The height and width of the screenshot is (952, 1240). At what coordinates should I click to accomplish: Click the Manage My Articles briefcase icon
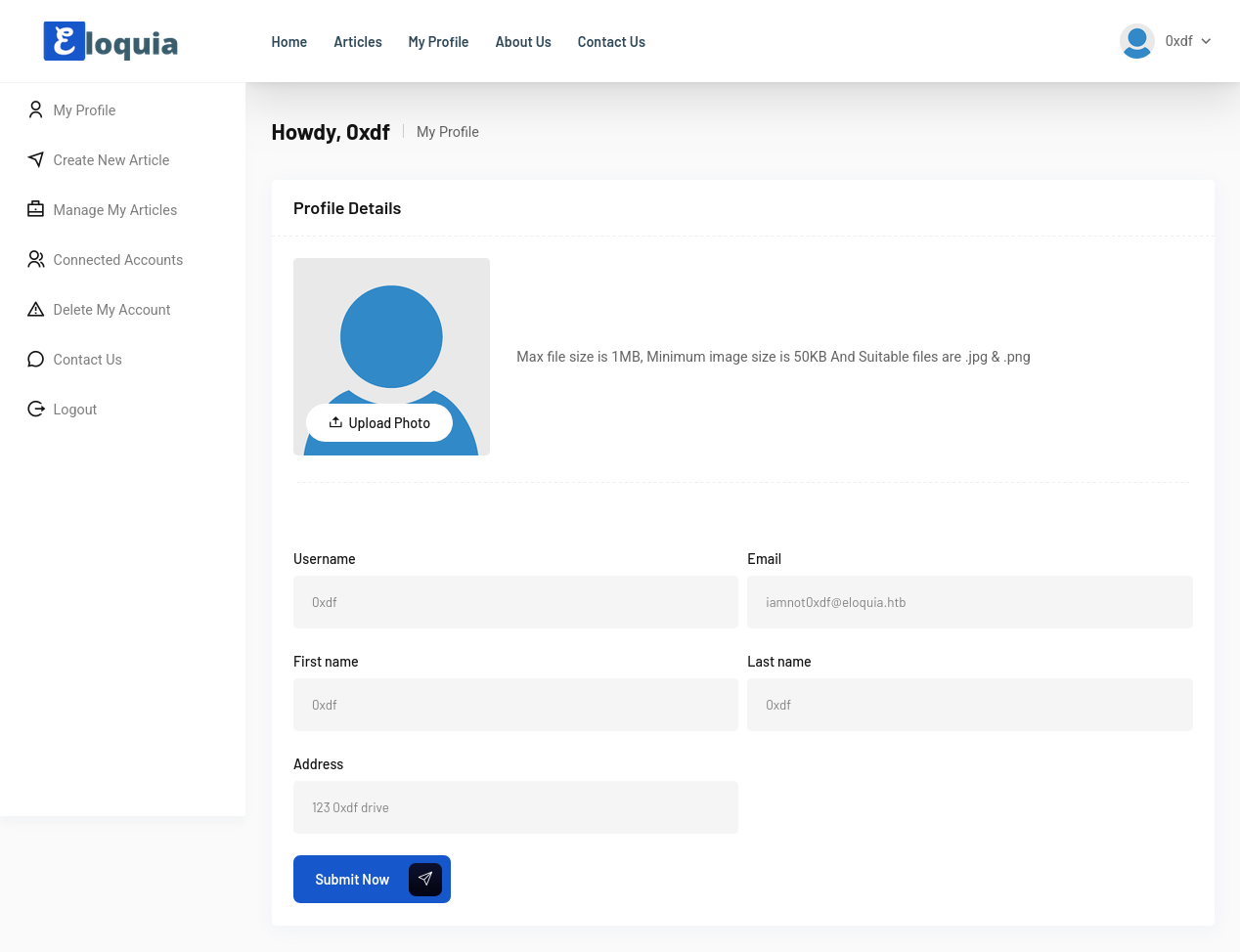click(x=36, y=209)
